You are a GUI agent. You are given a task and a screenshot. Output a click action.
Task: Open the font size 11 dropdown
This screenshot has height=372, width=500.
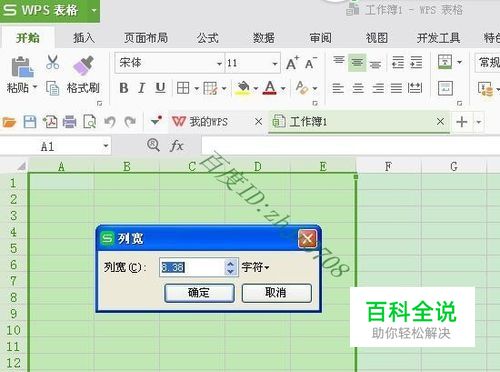coord(275,63)
